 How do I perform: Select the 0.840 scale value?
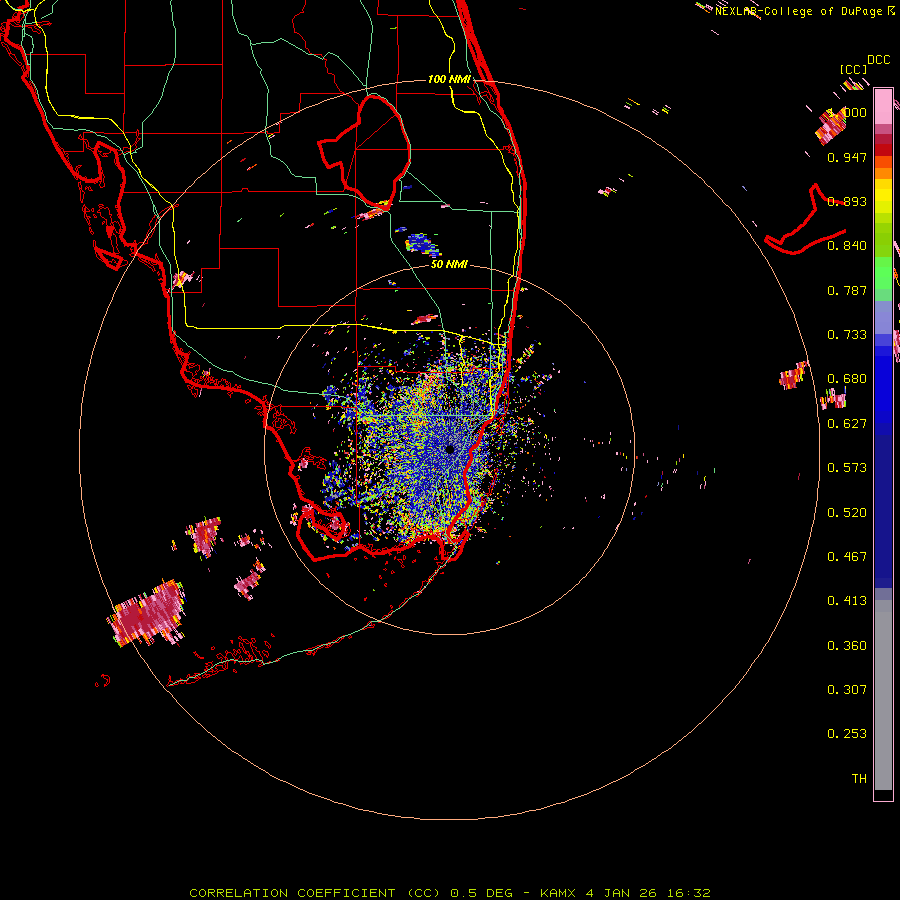[847, 246]
